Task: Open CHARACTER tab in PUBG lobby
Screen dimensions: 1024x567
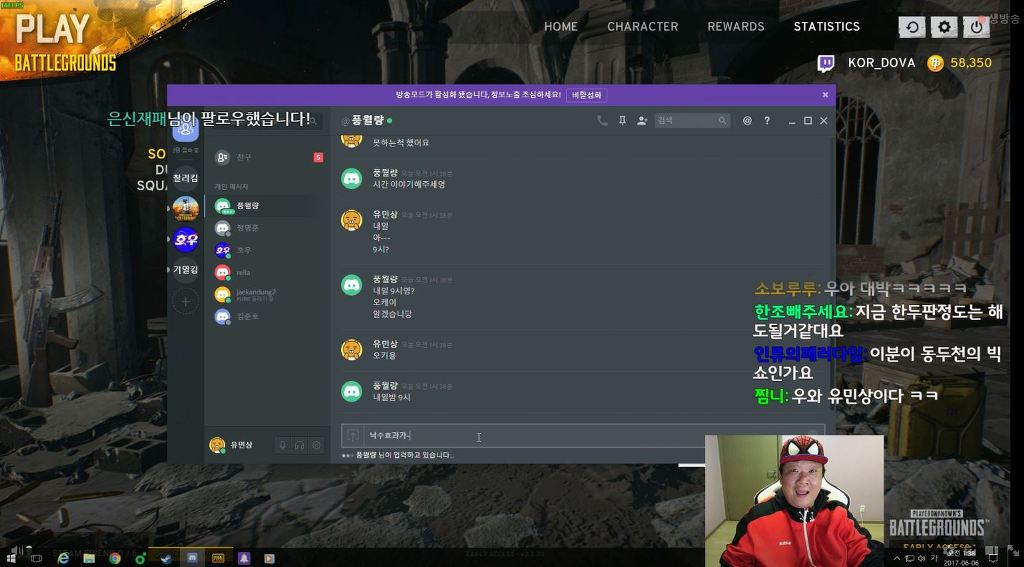Action: 643,27
